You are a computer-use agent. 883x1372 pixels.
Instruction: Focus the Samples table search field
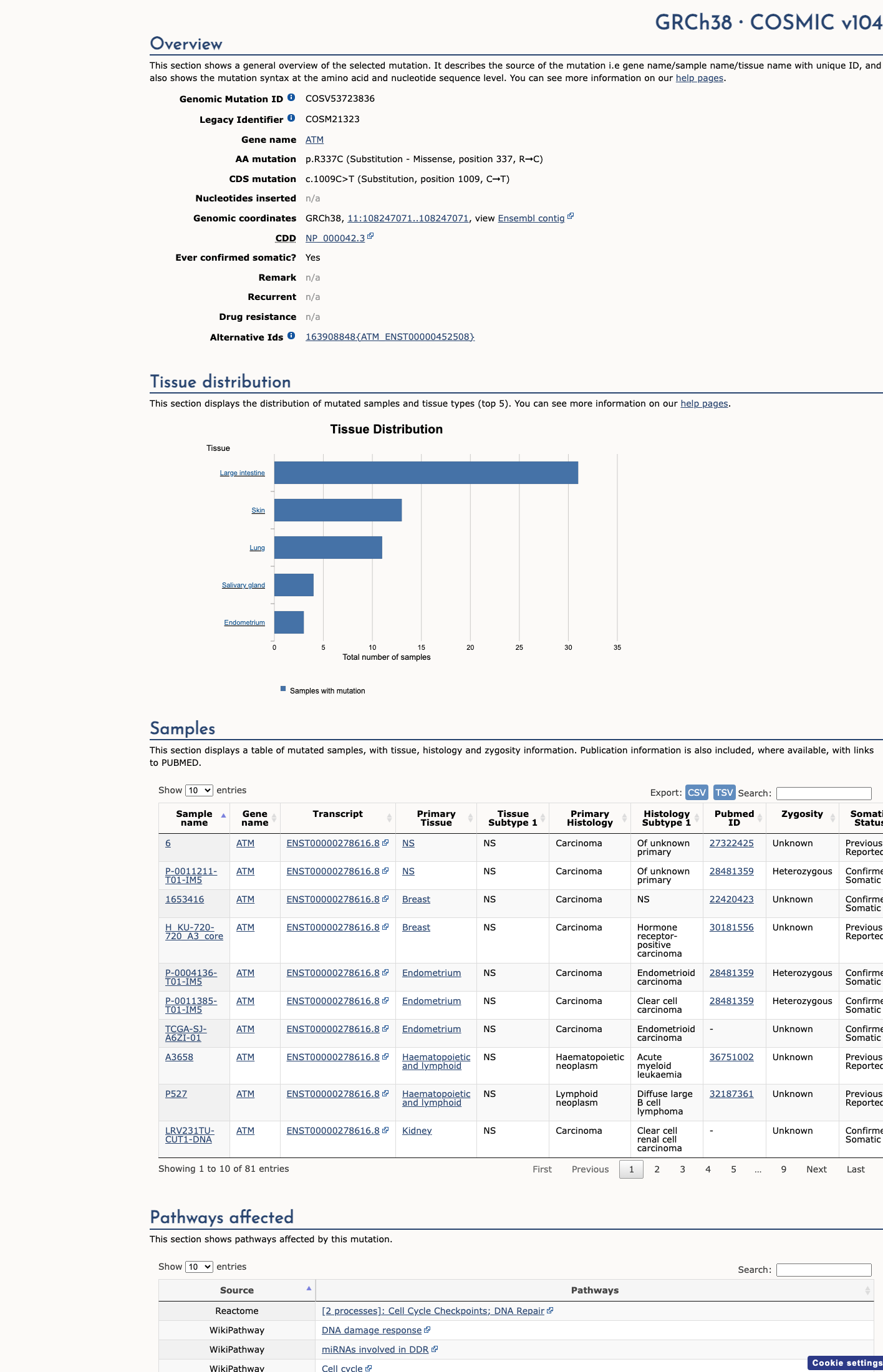[x=823, y=793]
